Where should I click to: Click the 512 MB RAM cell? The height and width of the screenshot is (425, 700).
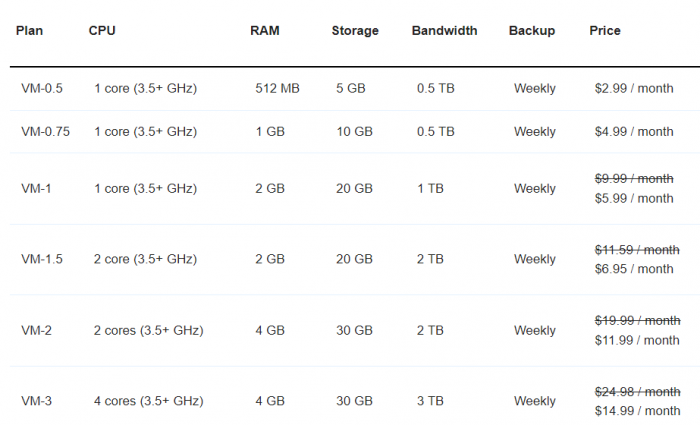point(278,89)
